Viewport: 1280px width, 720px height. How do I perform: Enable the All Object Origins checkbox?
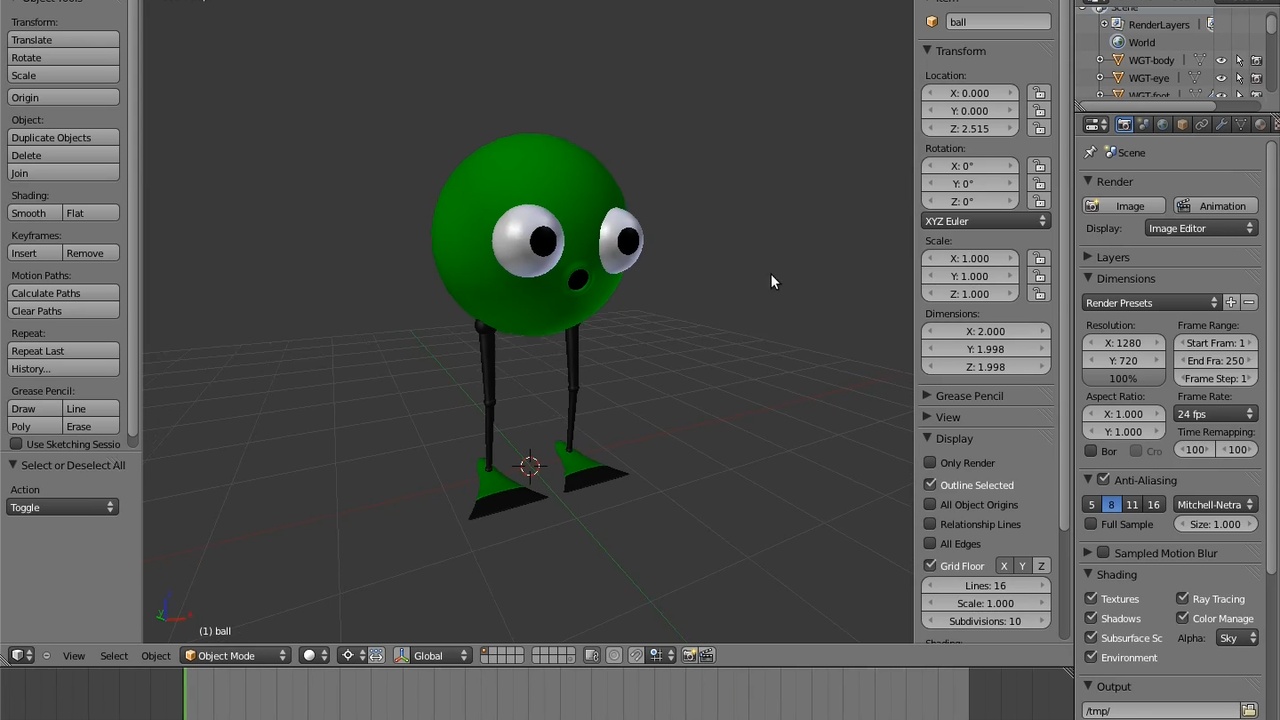(930, 505)
